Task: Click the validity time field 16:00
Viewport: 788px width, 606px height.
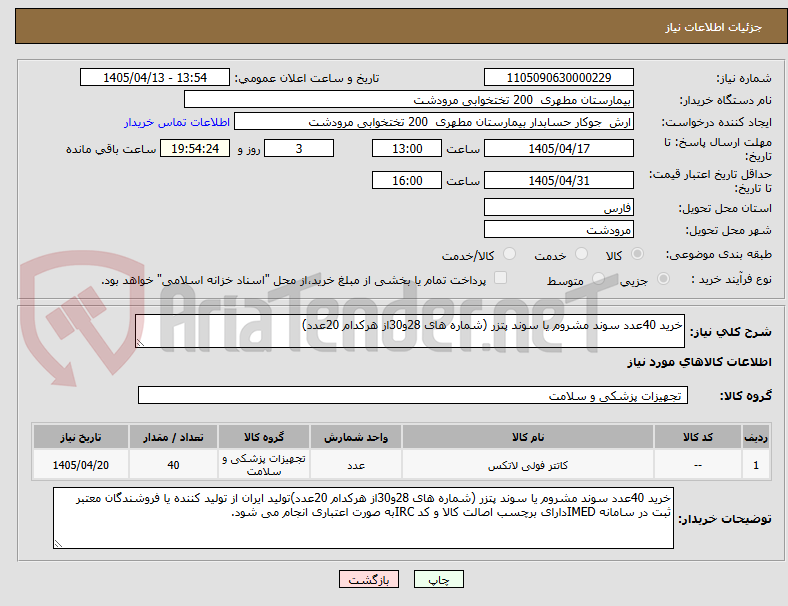Action: (407, 180)
